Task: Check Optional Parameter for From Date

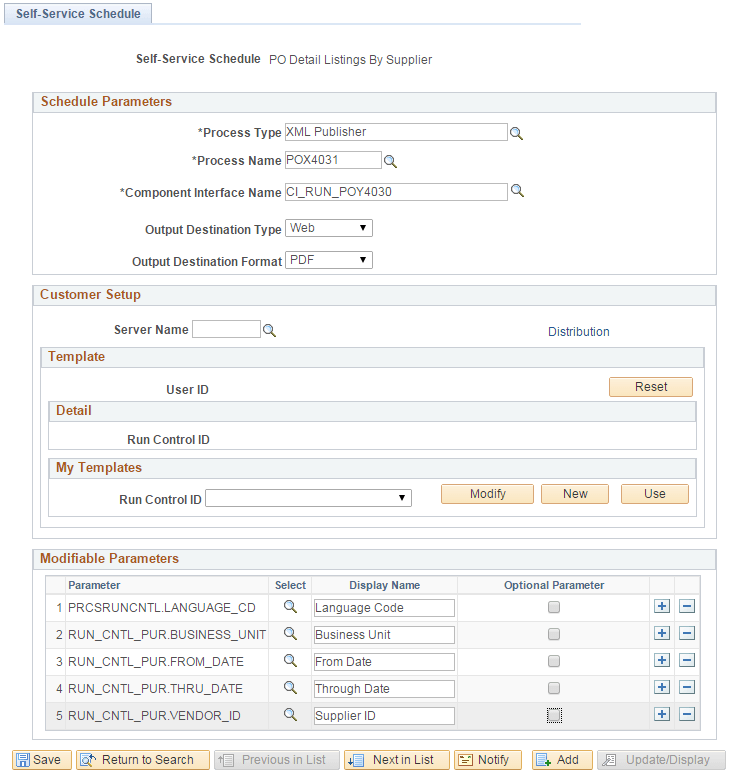Action: pos(554,661)
